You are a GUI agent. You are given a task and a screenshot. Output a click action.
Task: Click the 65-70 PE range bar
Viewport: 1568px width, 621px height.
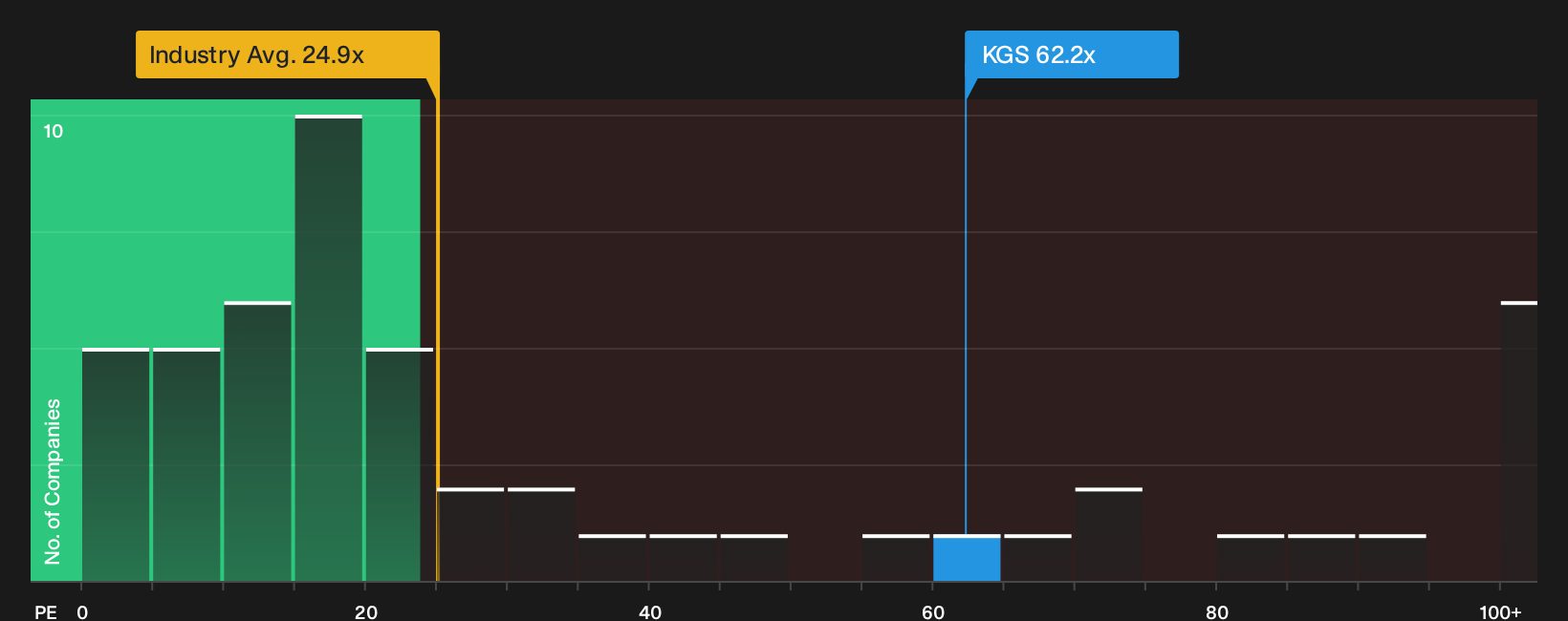[x=1037, y=558]
